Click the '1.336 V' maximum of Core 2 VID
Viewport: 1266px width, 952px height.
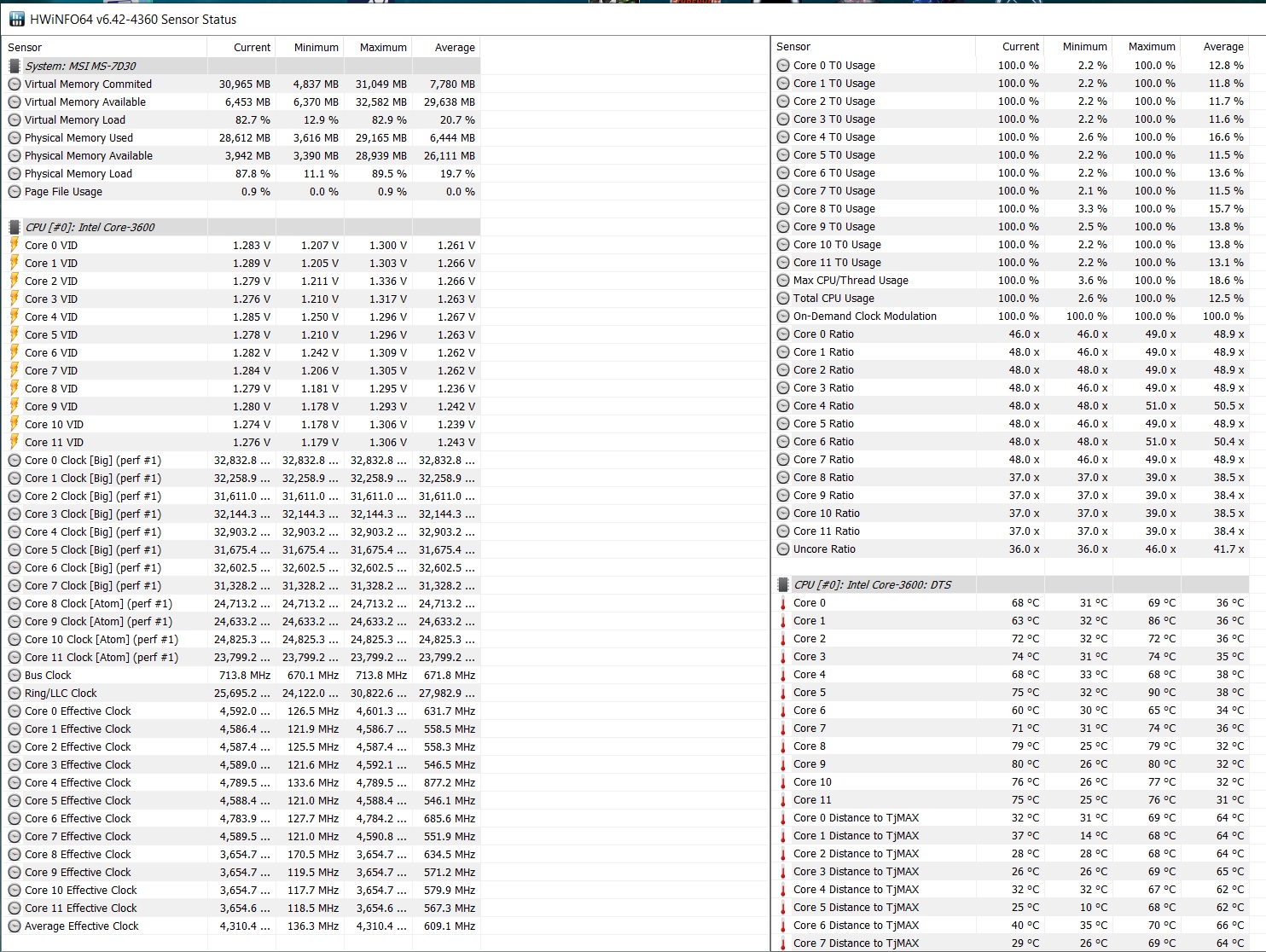pos(388,281)
